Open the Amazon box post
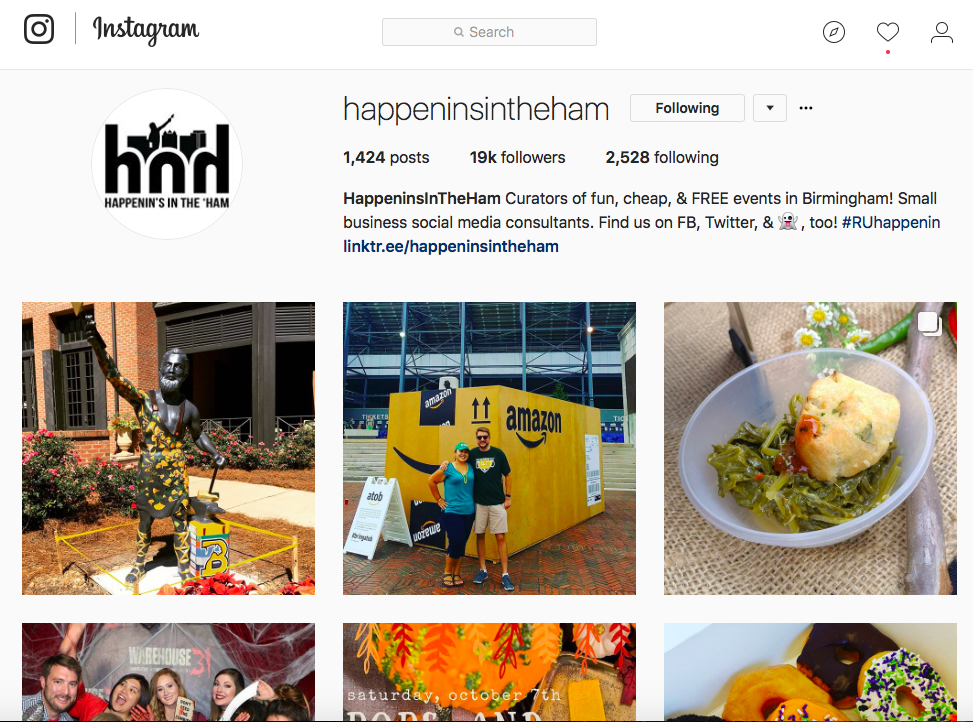 (489, 448)
